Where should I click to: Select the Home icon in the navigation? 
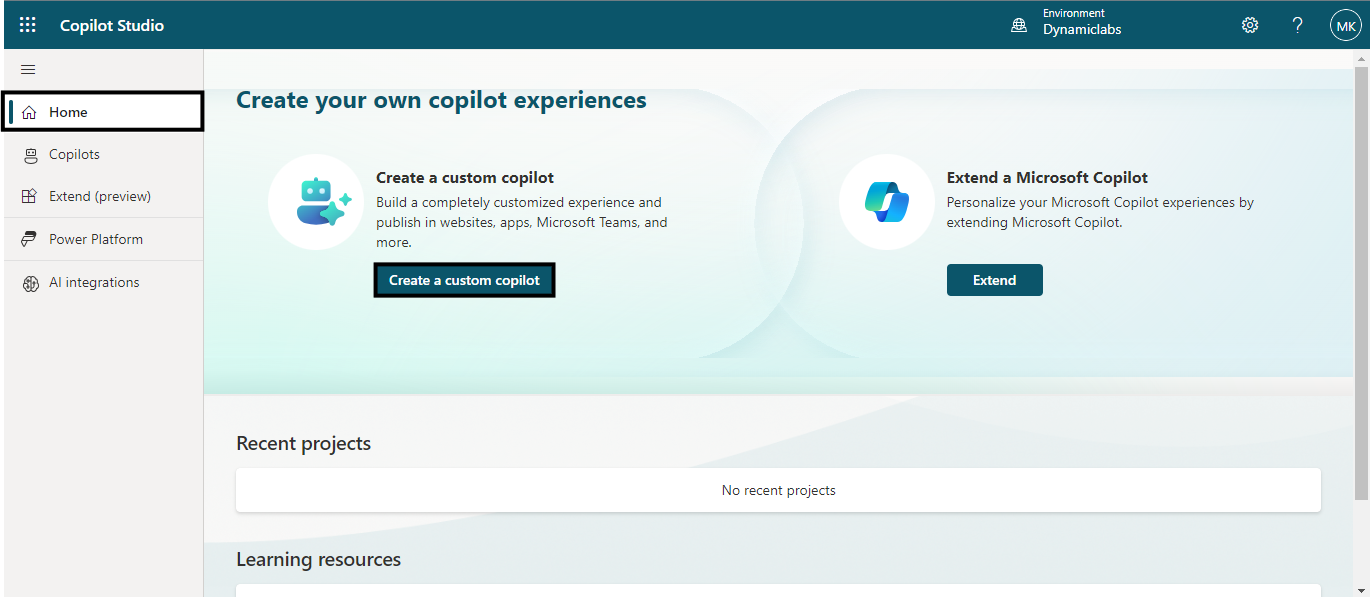pyautogui.click(x=30, y=111)
